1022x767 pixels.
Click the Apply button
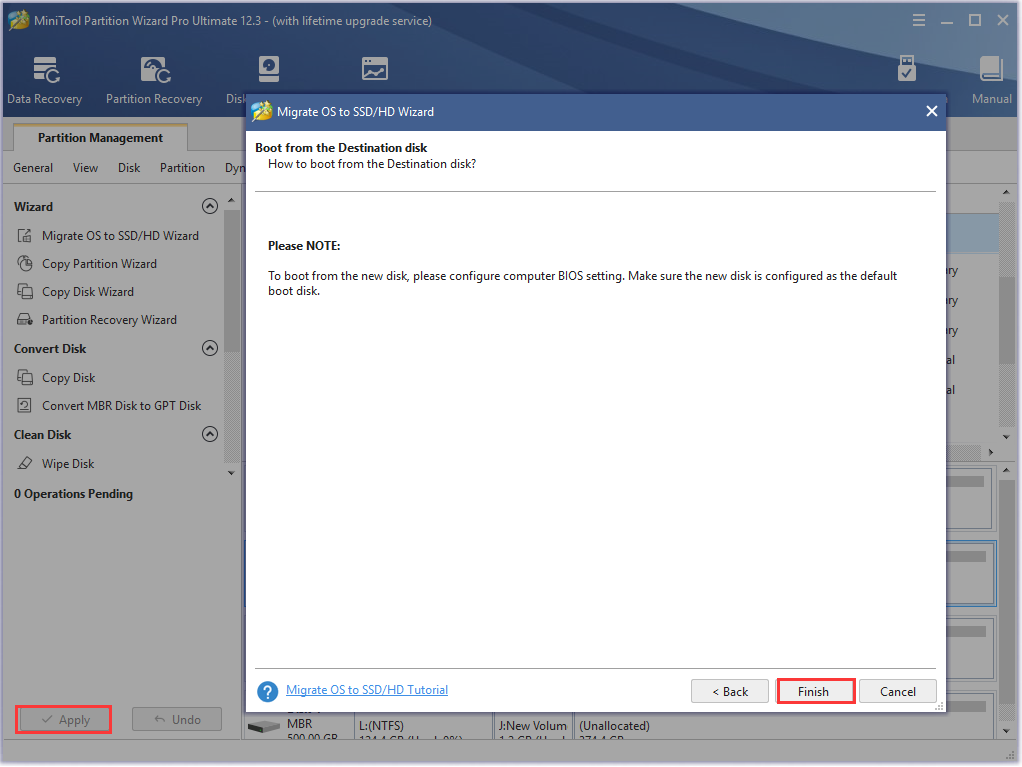point(64,719)
